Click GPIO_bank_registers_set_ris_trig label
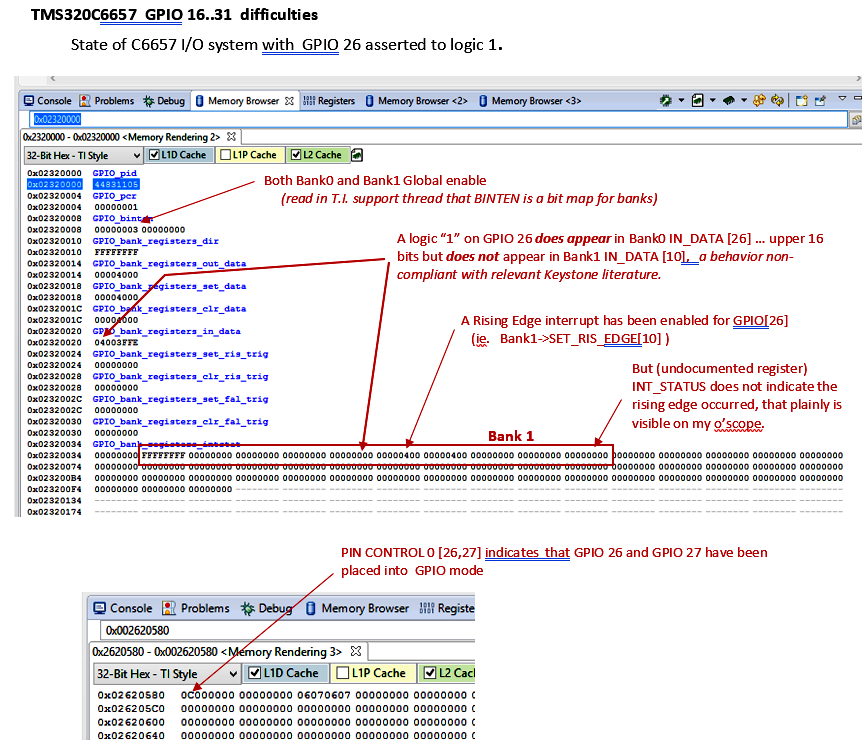This screenshot has height=752, width=868. [x=180, y=354]
